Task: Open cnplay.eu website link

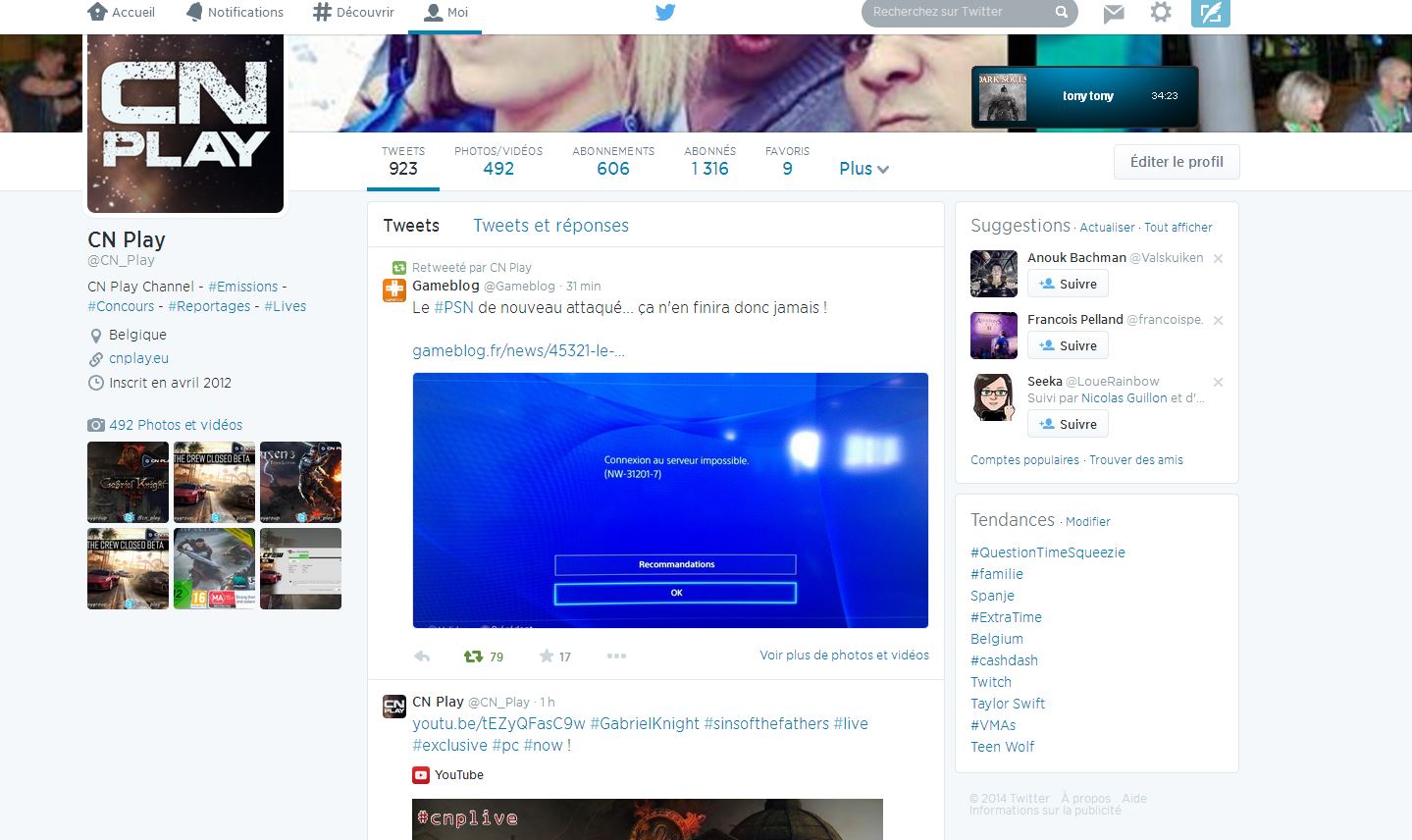Action: click(138, 358)
